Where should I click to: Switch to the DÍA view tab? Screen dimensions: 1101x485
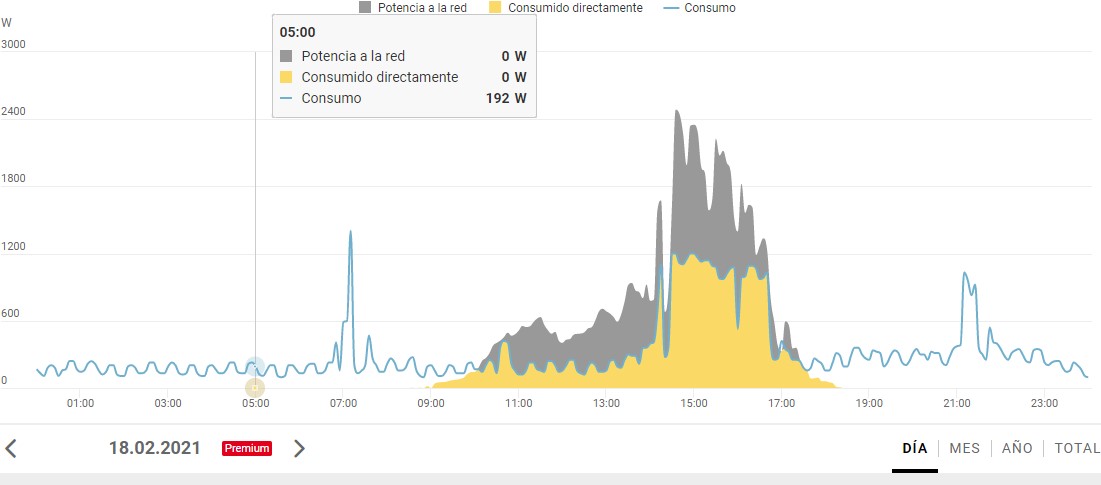[x=915, y=448]
